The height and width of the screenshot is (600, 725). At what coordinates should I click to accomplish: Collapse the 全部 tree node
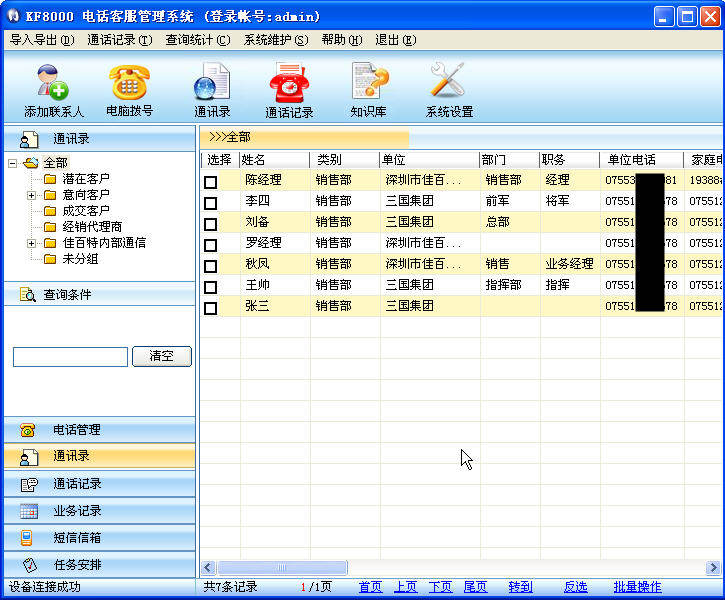12,163
